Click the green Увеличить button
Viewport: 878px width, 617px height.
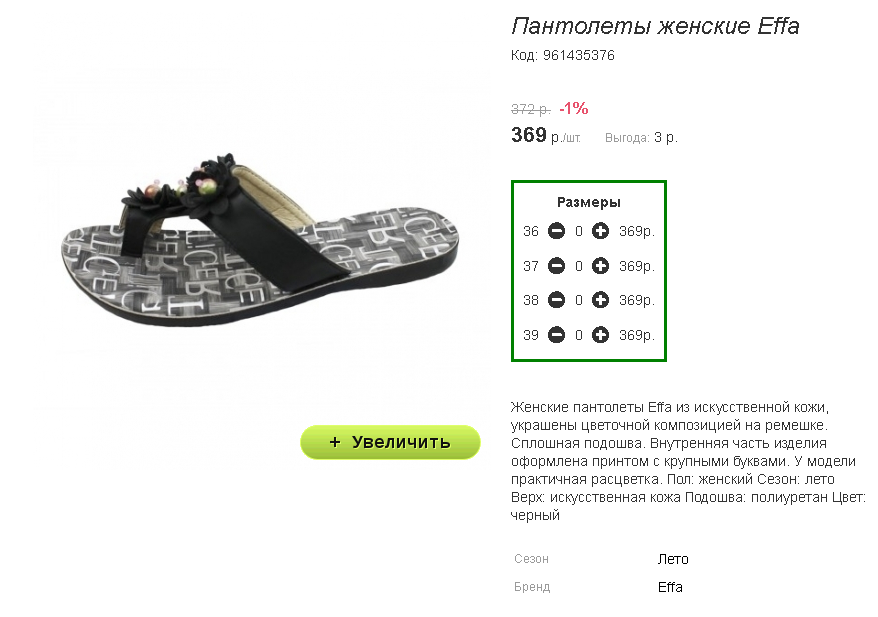[390, 442]
